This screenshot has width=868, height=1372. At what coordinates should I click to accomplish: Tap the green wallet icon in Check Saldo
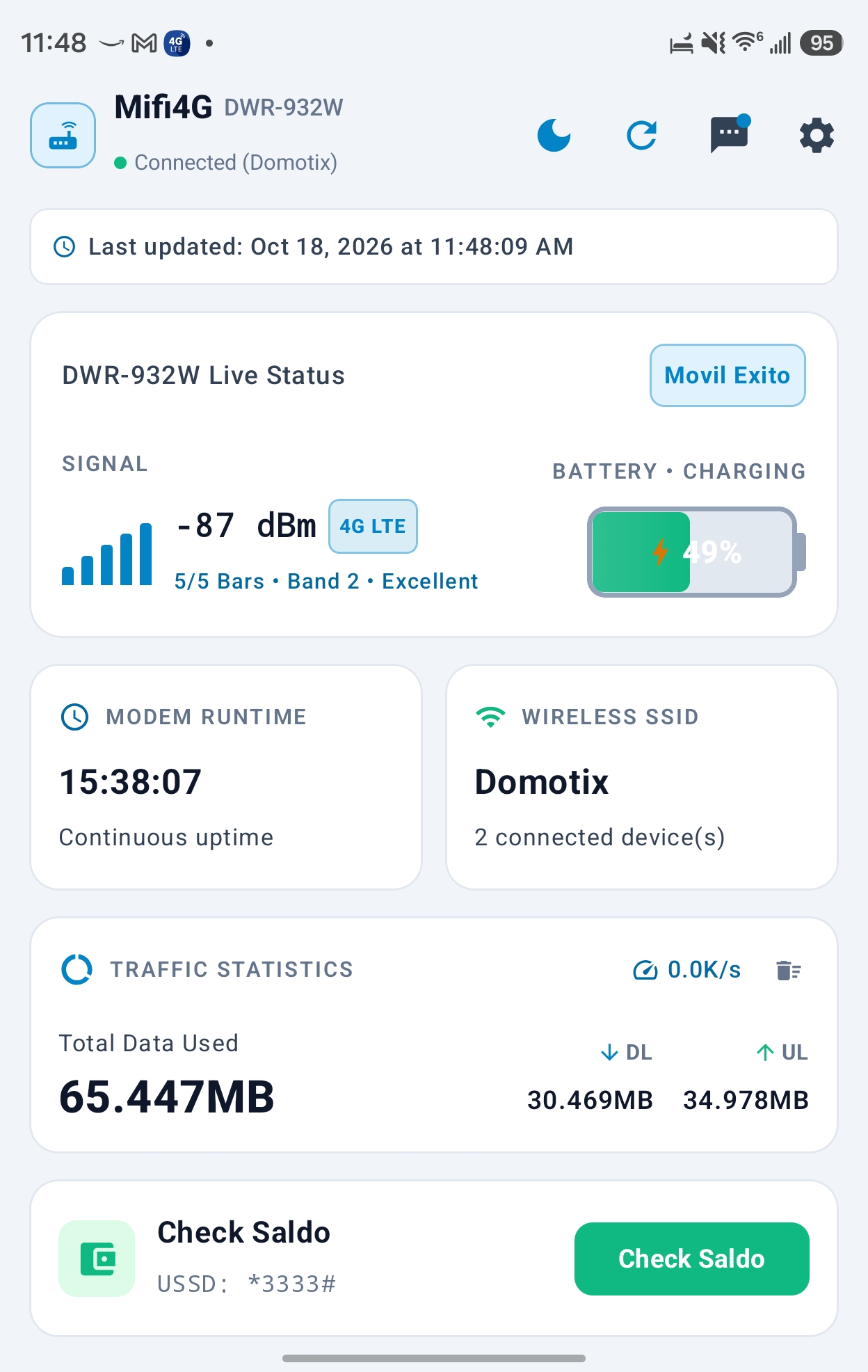click(97, 1259)
